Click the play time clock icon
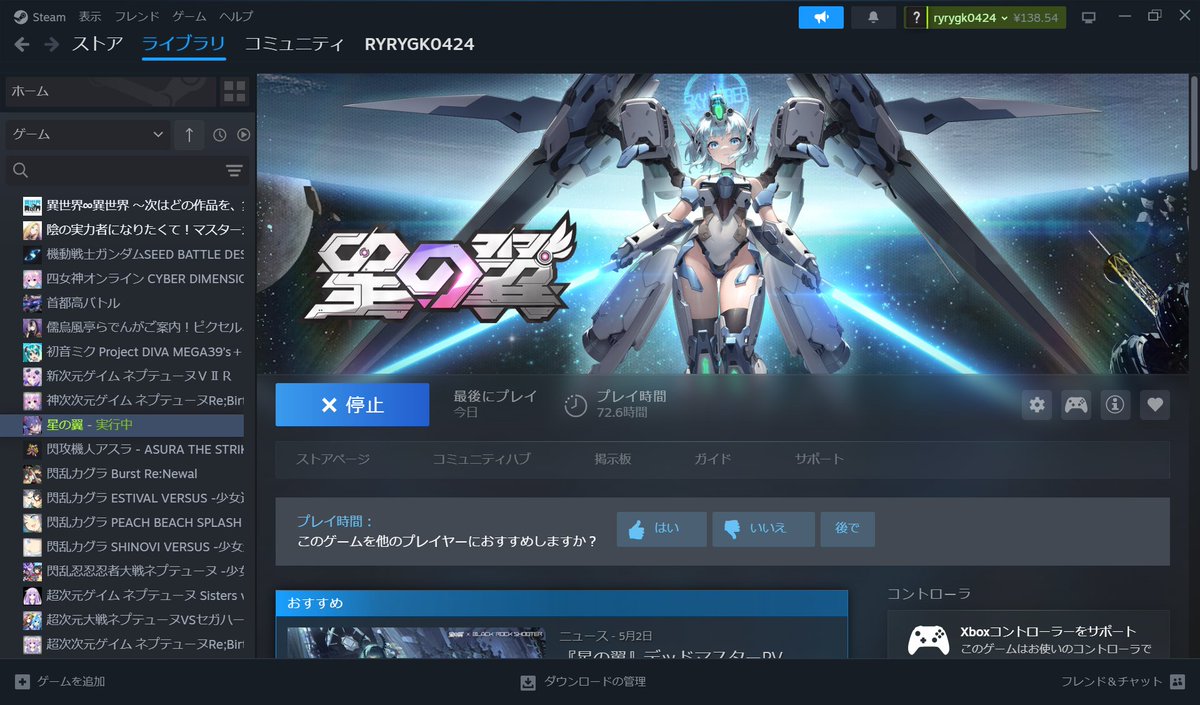This screenshot has height=705, width=1200. point(576,405)
